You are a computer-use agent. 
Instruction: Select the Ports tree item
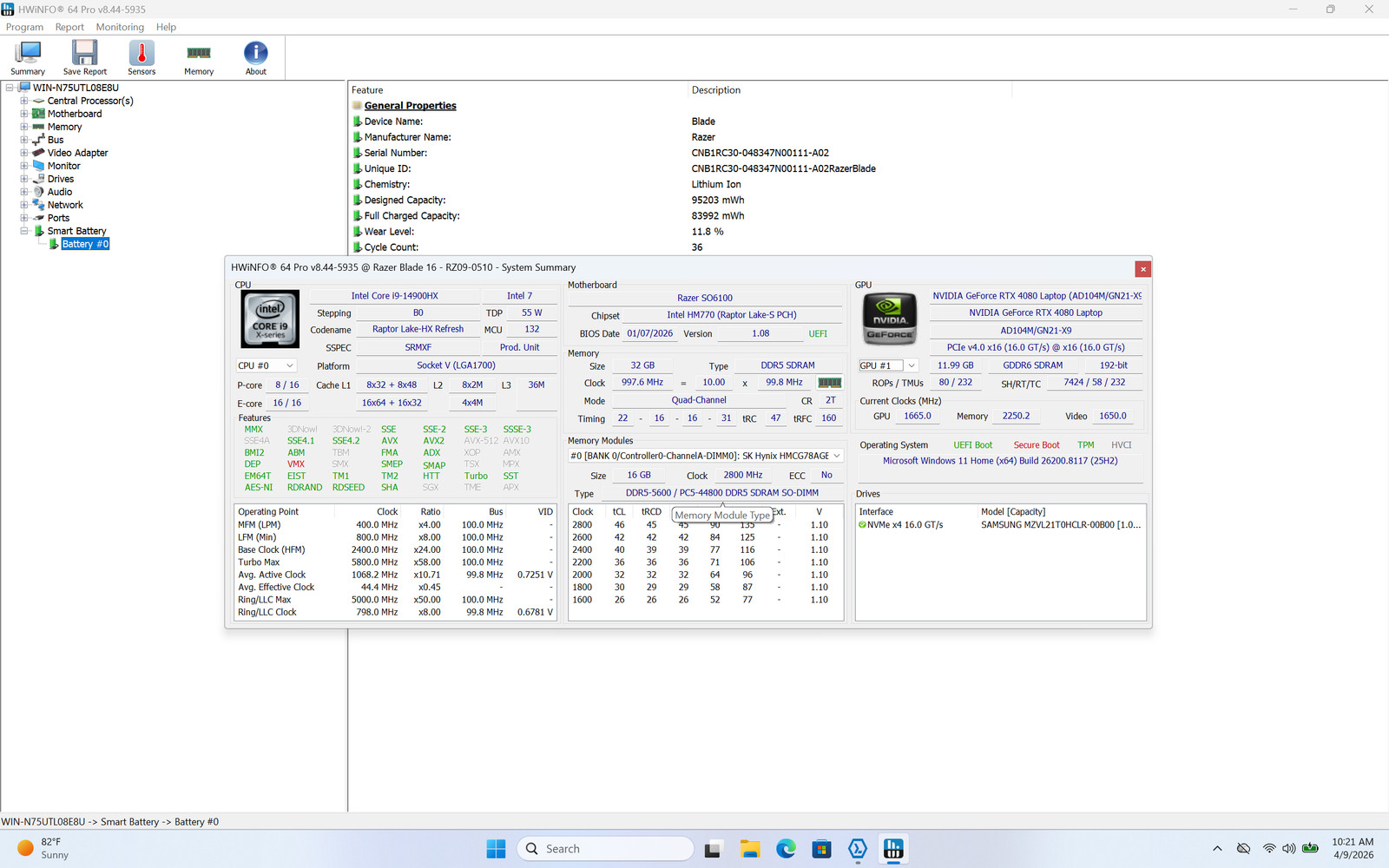pyautogui.click(x=58, y=218)
